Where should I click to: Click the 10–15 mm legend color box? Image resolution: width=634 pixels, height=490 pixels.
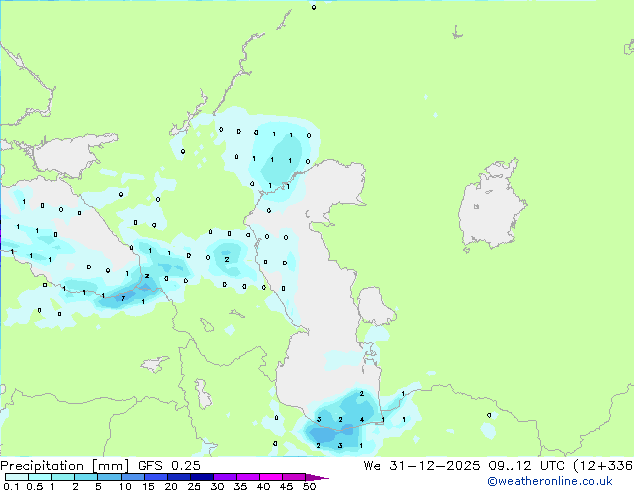click(133, 477)
